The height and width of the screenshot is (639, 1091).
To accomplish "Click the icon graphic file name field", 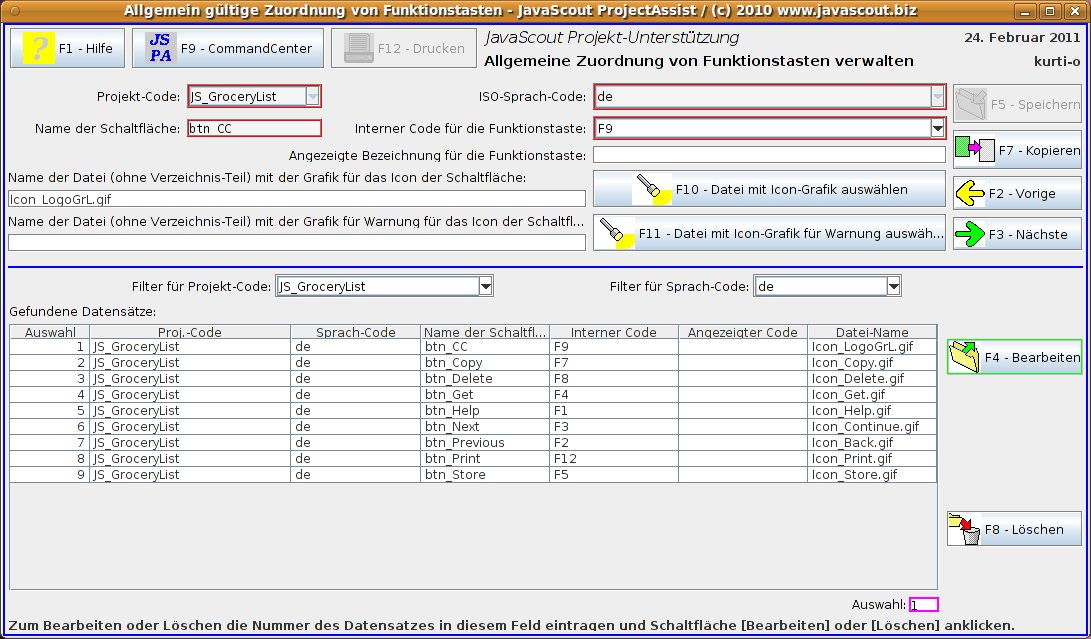I will [296, 199].
